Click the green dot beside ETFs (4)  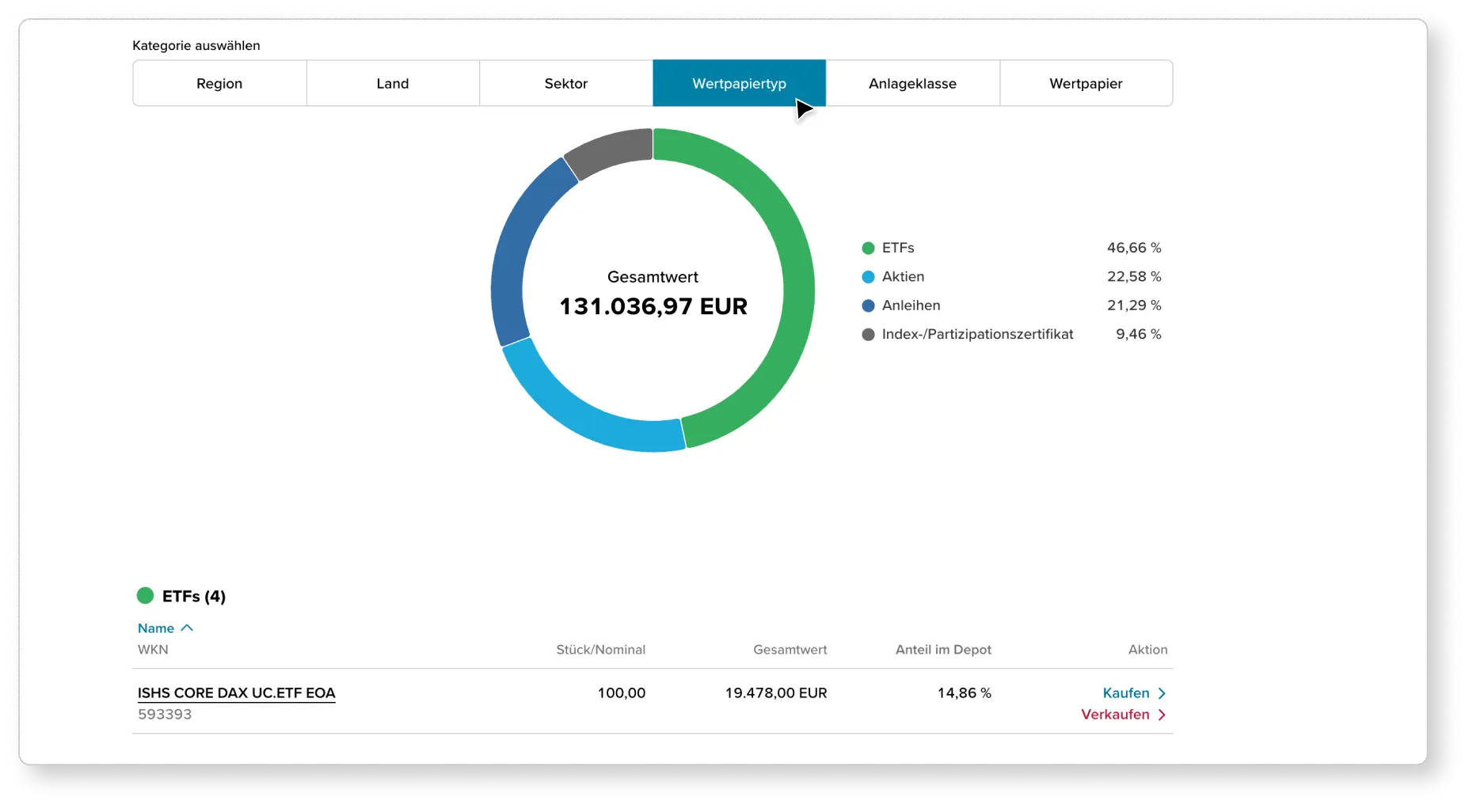pyautogui.click(x=146, y=595)
